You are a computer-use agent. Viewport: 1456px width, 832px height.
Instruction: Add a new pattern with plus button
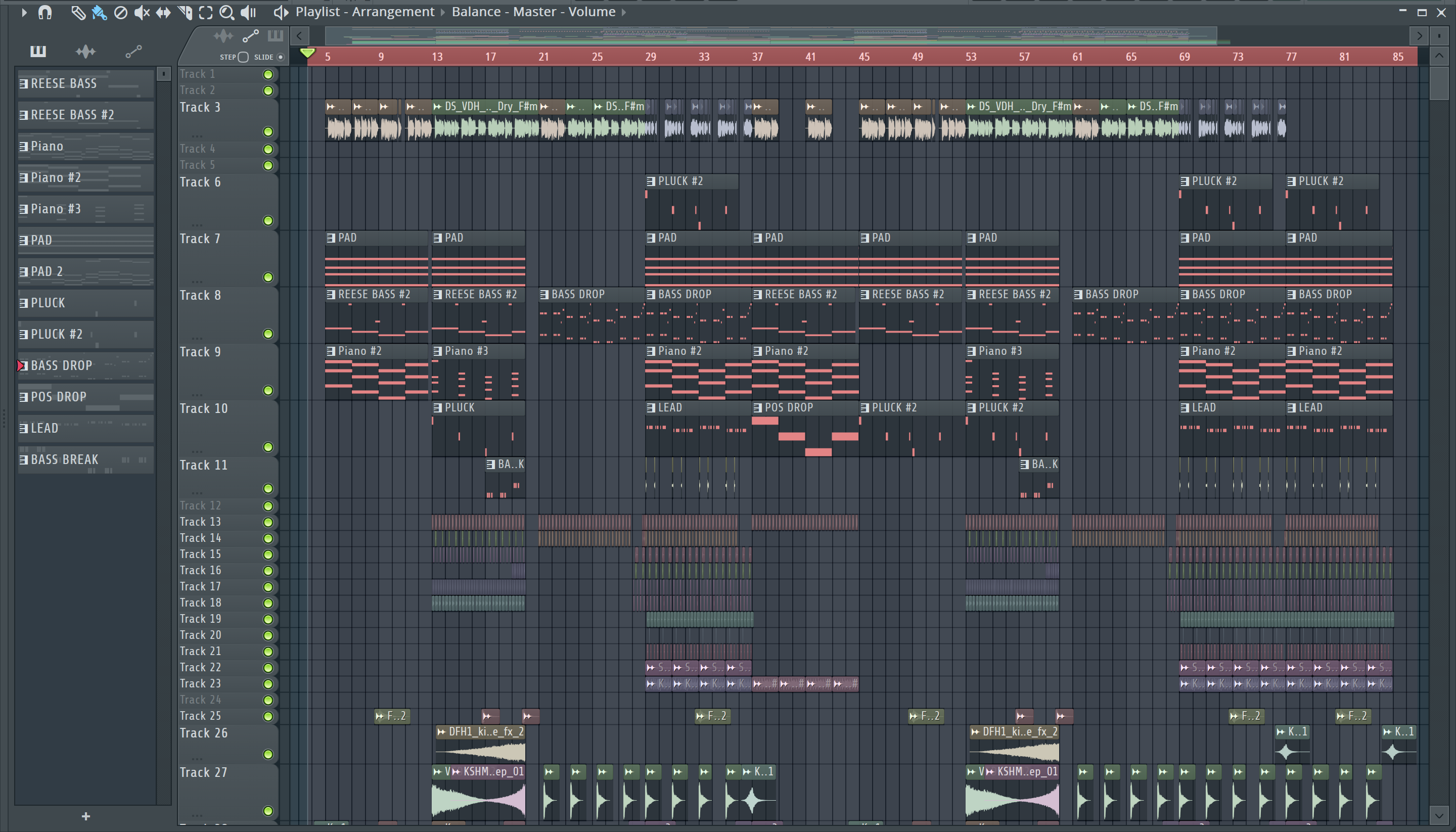[x=86, y=816]
